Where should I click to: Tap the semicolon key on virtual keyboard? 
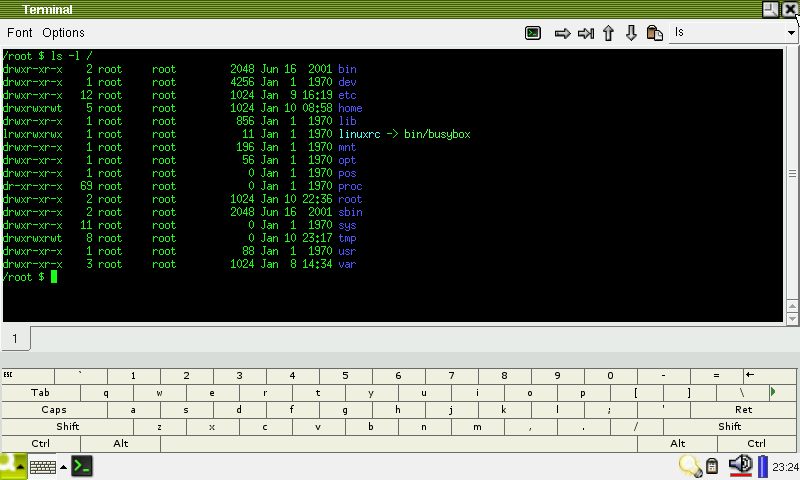pos(610,410)
